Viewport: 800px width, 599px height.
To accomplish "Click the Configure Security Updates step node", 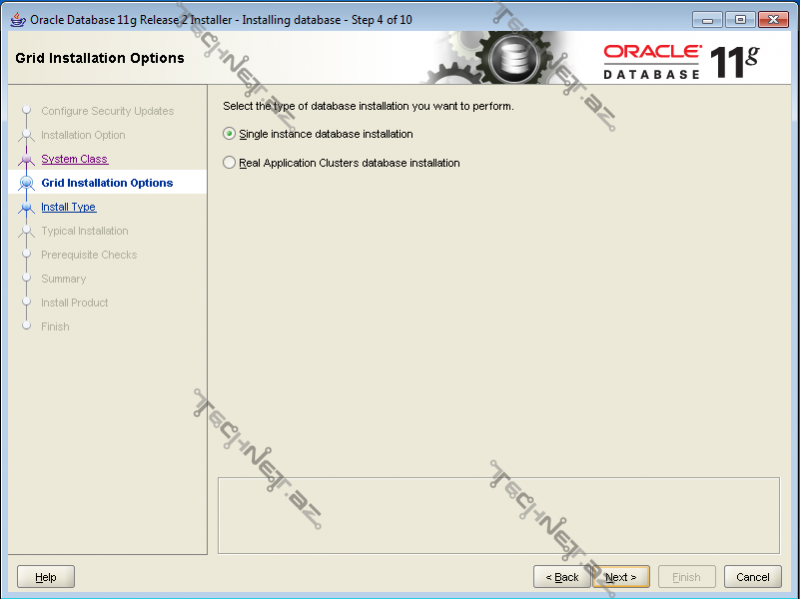I will pos(27,110).
